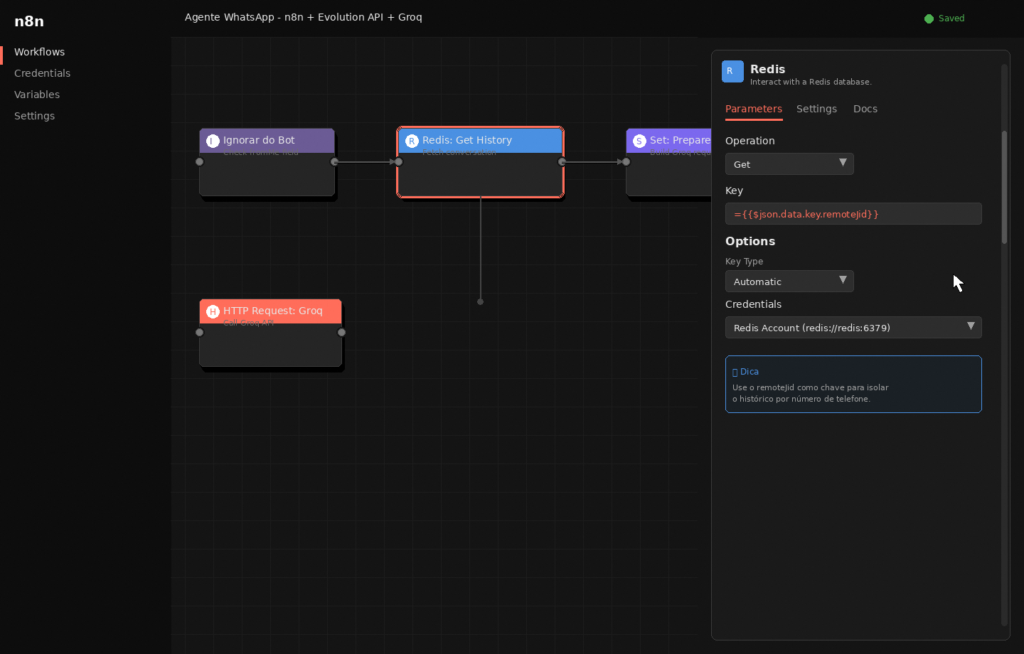1024x654 pixels.
Task: Click 'Interact with a Redis database.' description
Action: point(810,82)
